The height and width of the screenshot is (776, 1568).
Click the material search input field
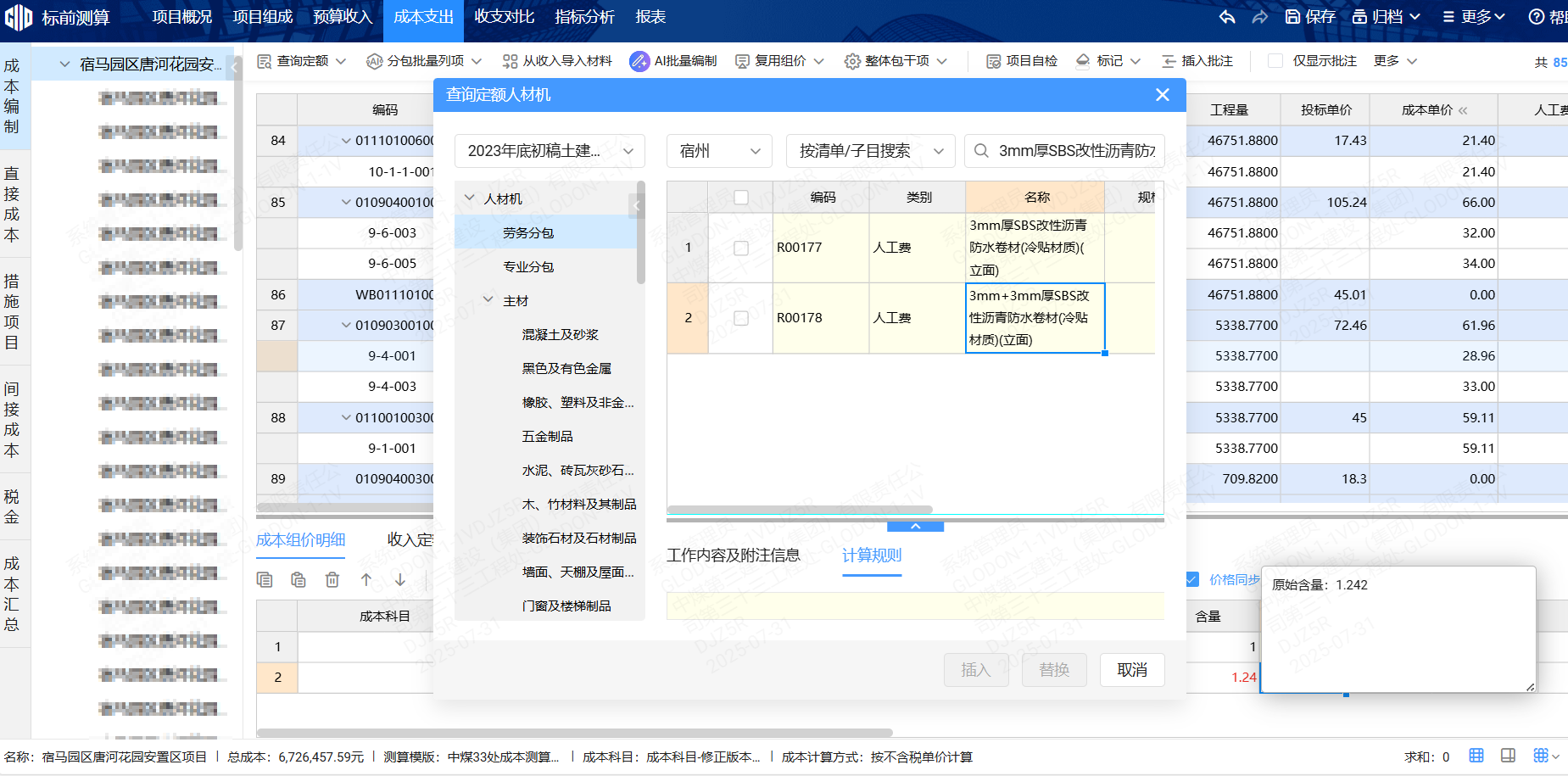[1075, 151]
